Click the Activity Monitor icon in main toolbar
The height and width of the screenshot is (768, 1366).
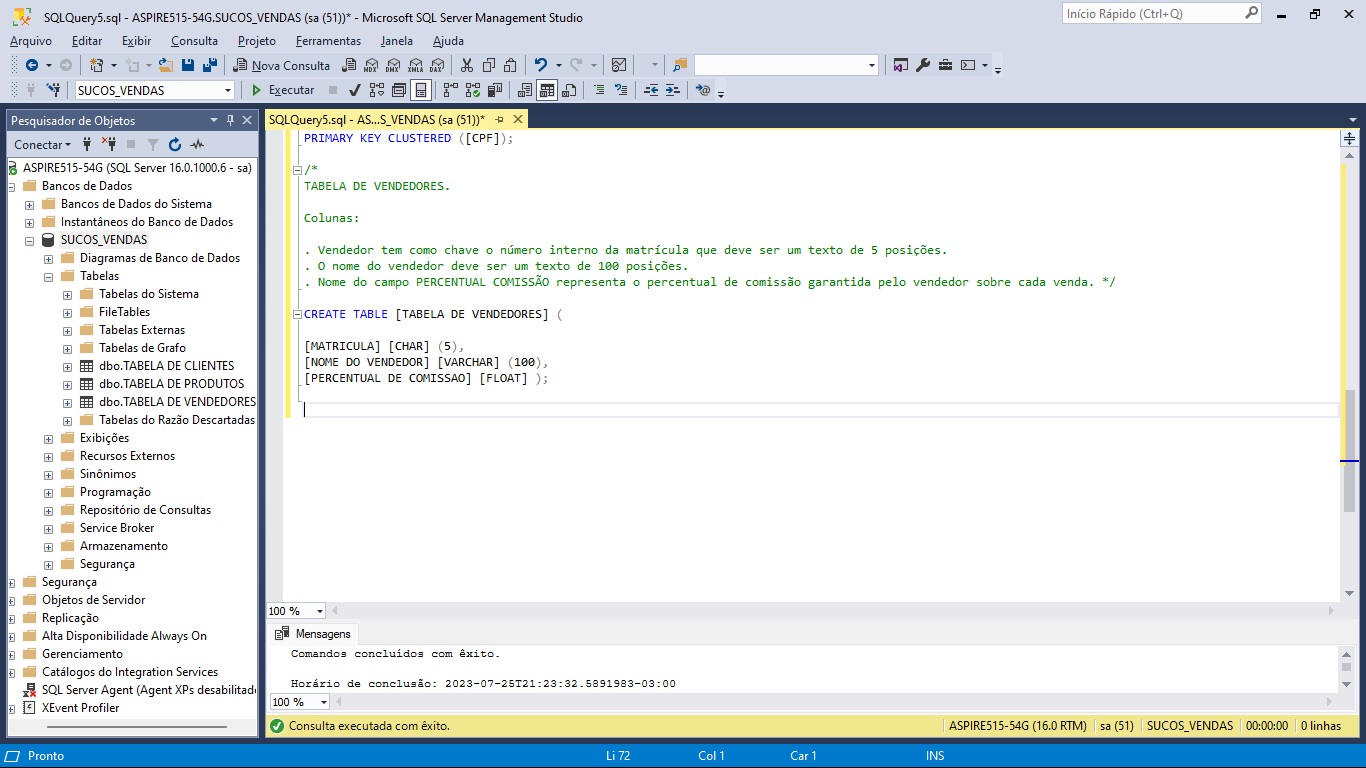[619, 65]
